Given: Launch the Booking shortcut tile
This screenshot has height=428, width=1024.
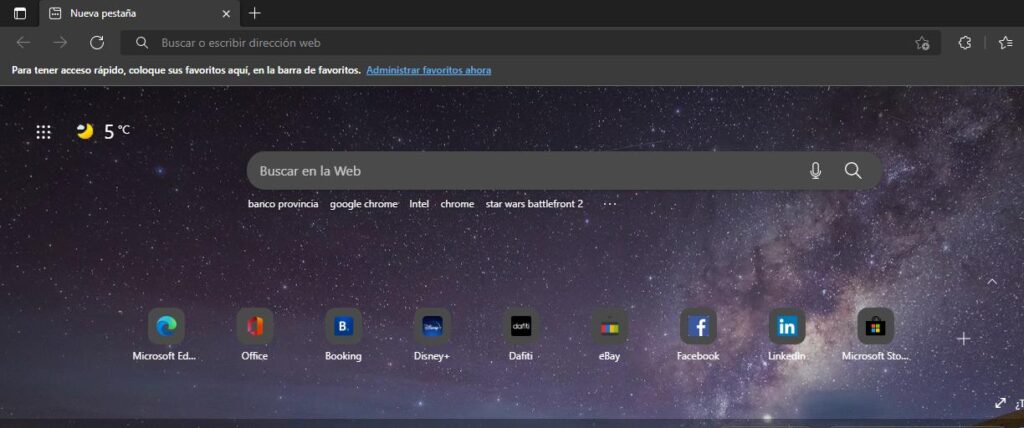Looking at the screenshot, I should pos(343,326).
